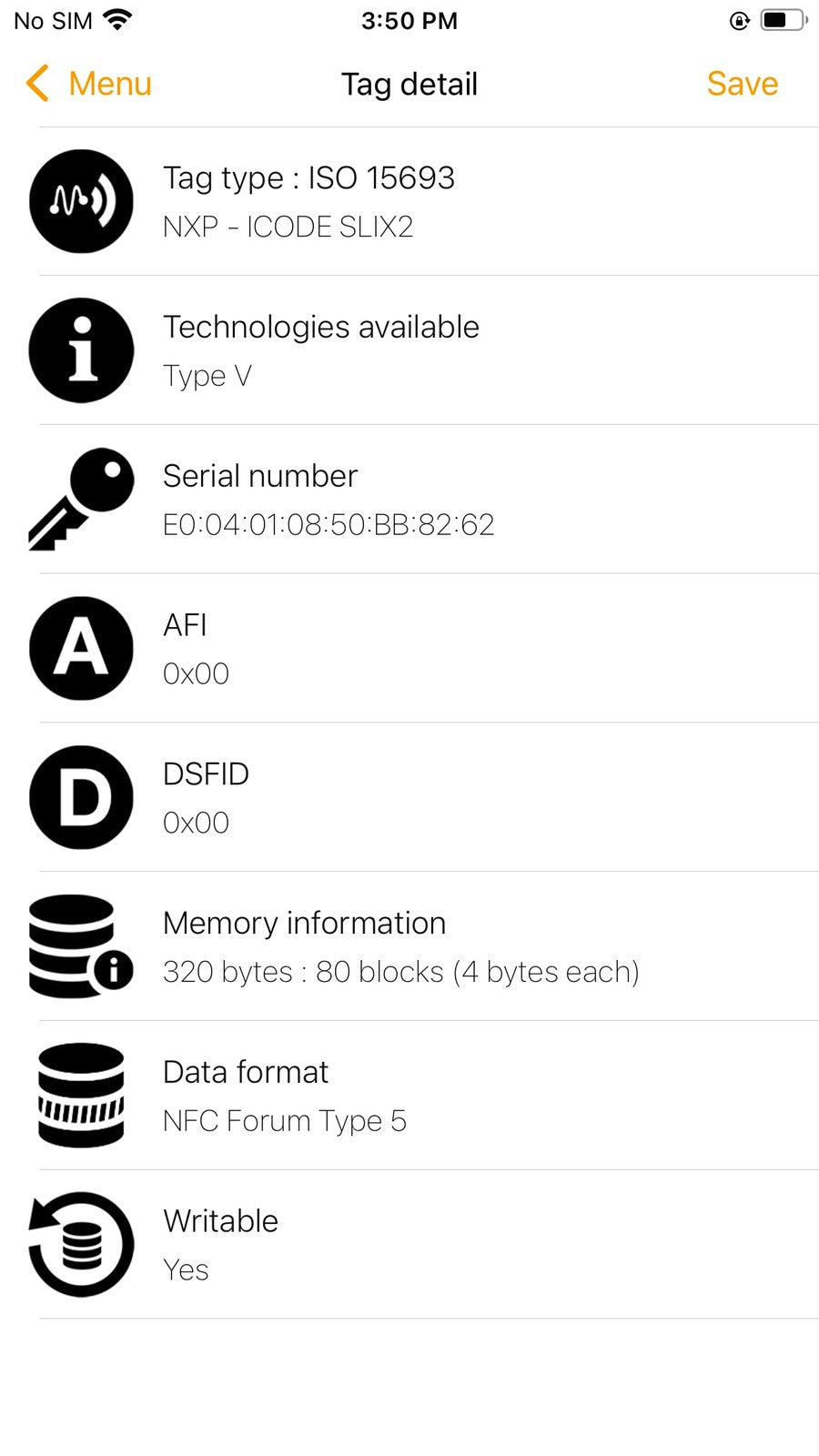819x1456 pixels.
Task: Tap the AFI value 0x00
Action: (x=196, y=674)
